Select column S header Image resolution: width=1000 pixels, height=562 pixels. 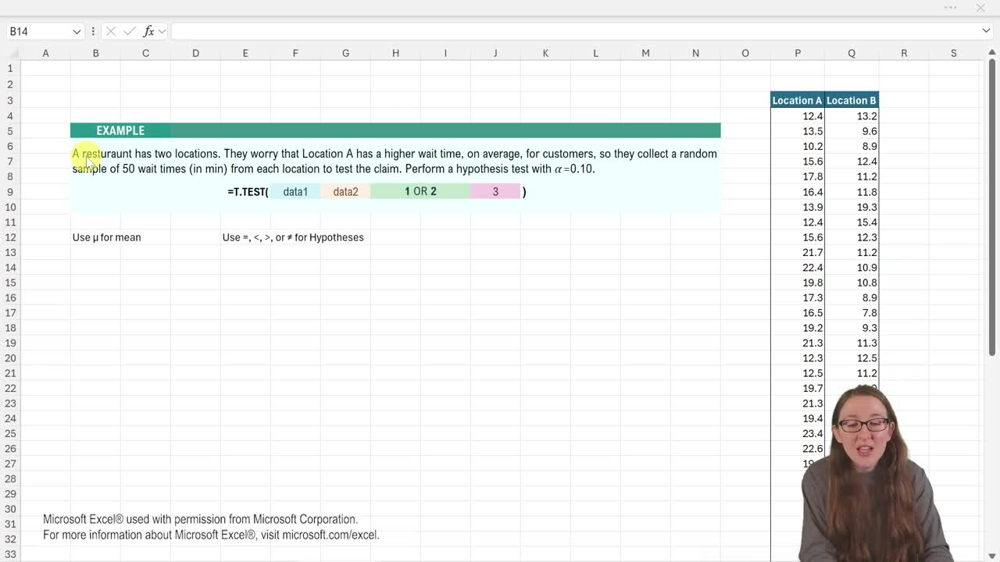point(953,54)
